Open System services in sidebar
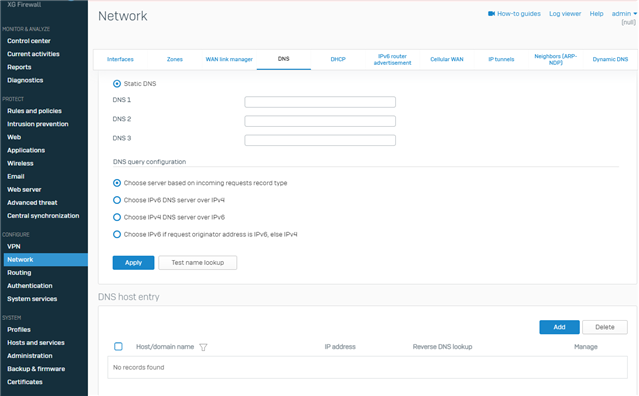This screenshot has height=396, width=639. 32,299
